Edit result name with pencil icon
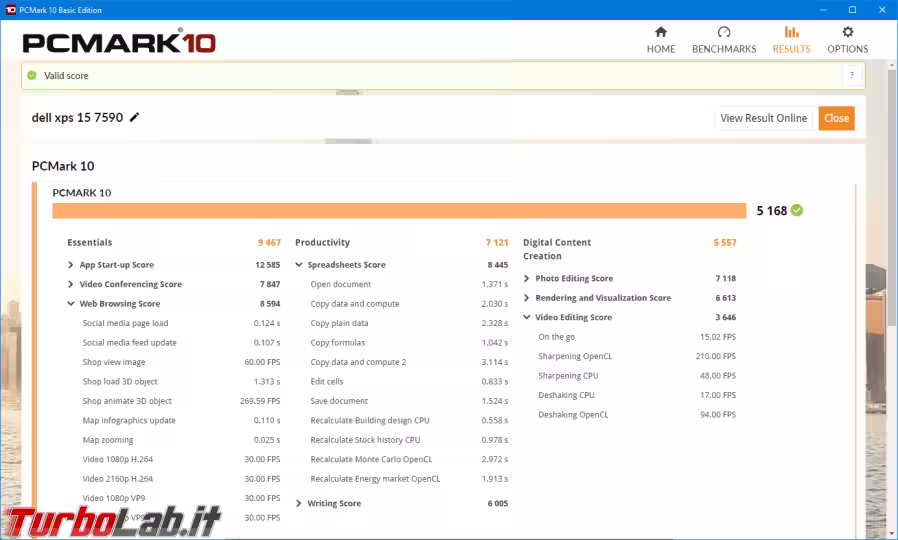 click(135, 117)
